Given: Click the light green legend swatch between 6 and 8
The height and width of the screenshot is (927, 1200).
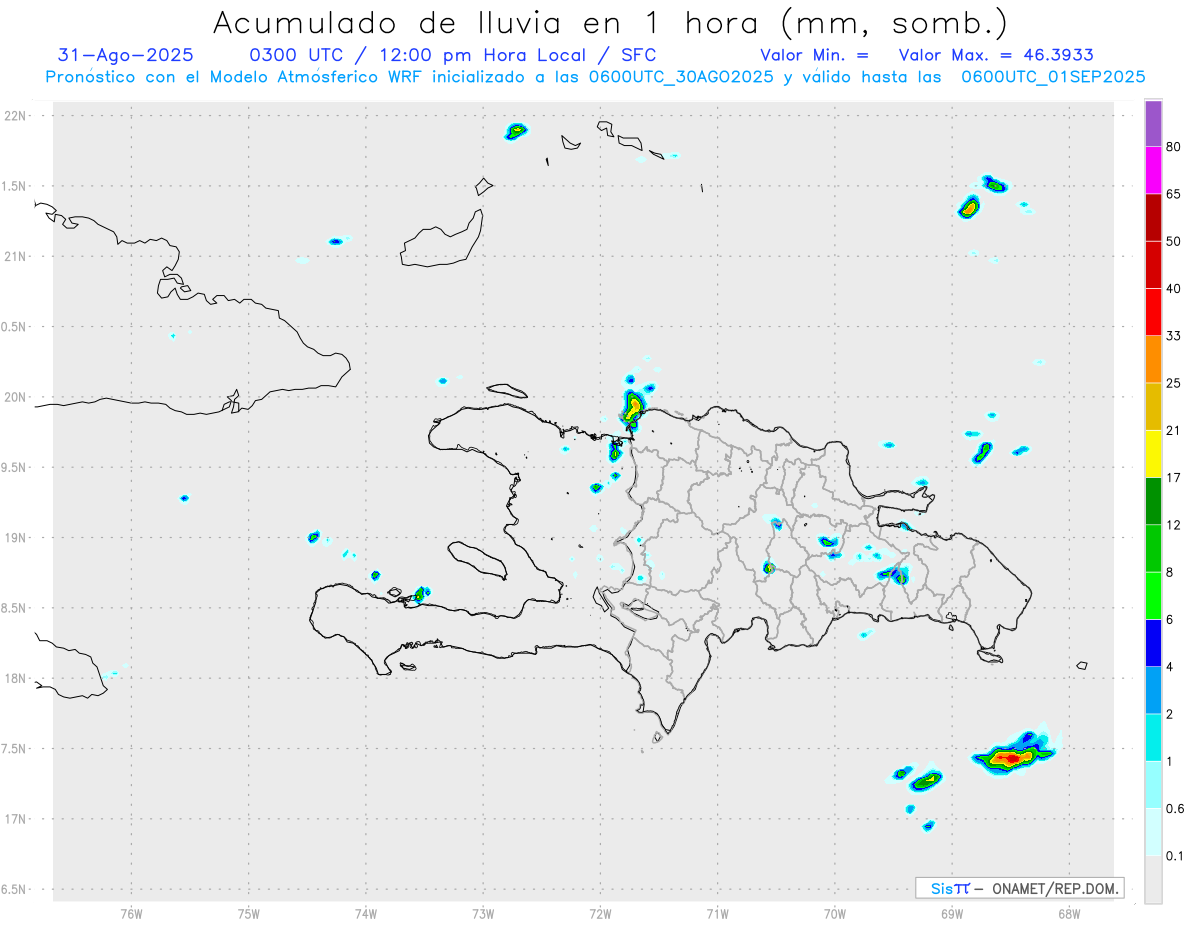Looking at the screenshot, I should click(x=1153, y=595).
